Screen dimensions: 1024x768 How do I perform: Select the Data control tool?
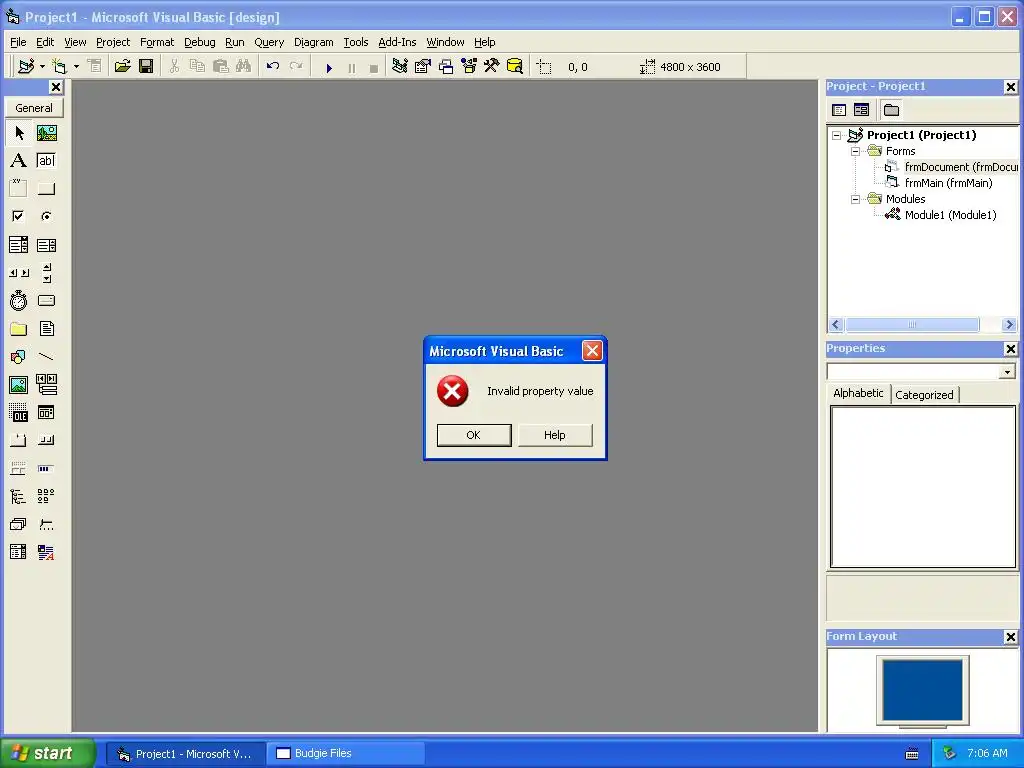pyautogui.click(x=46, y=385)
